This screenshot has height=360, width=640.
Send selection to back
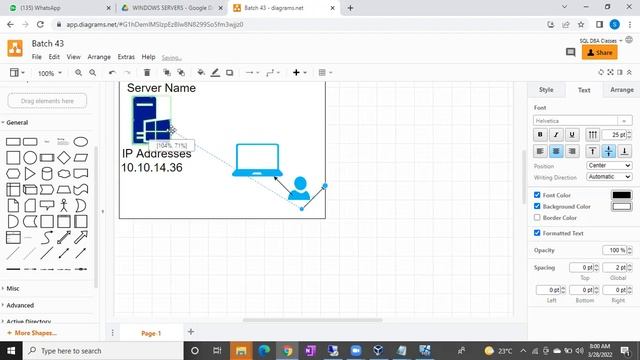pyautogui.click(x=181, y=73)
